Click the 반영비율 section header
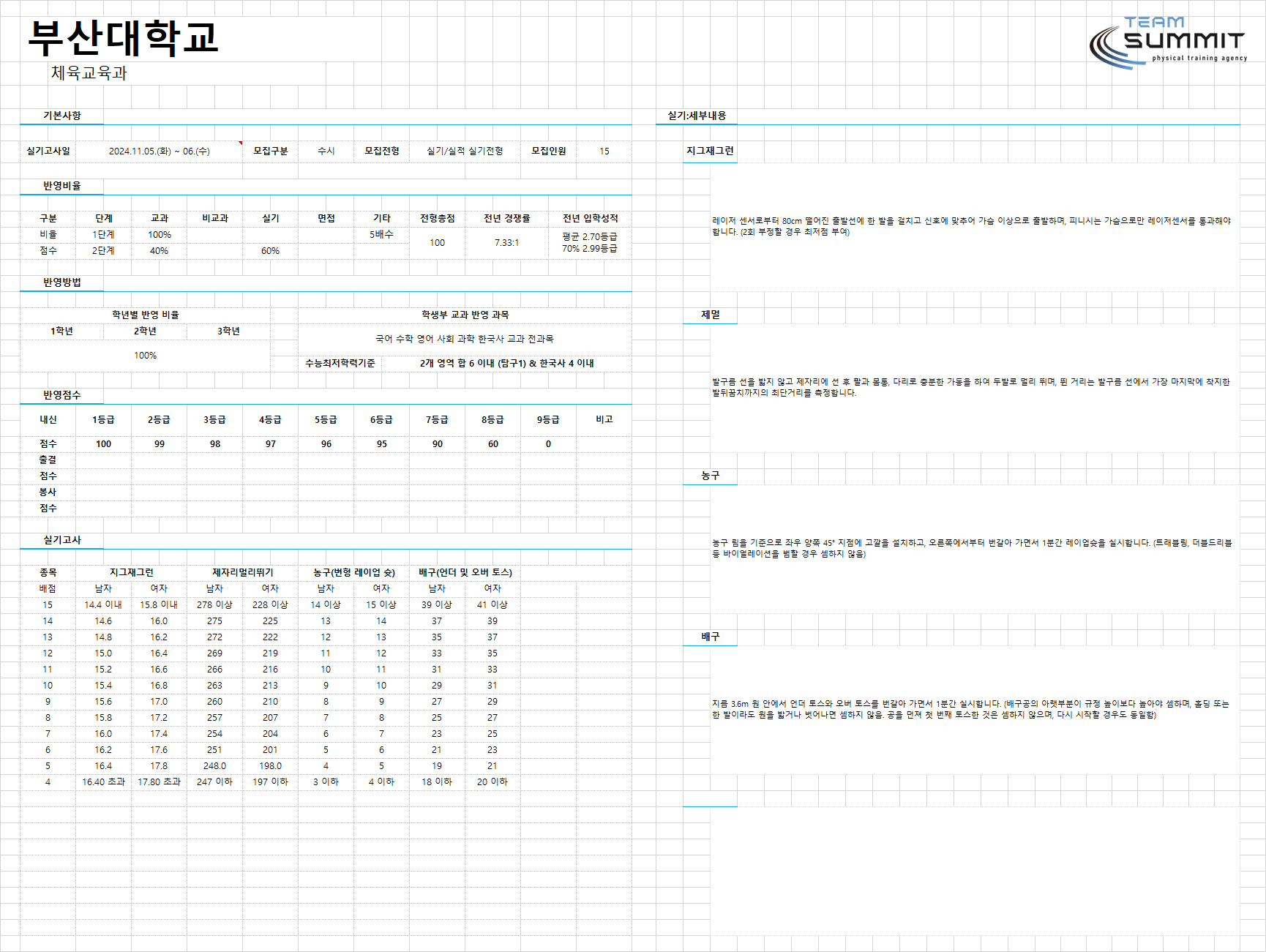 click(x=62, y=186)
